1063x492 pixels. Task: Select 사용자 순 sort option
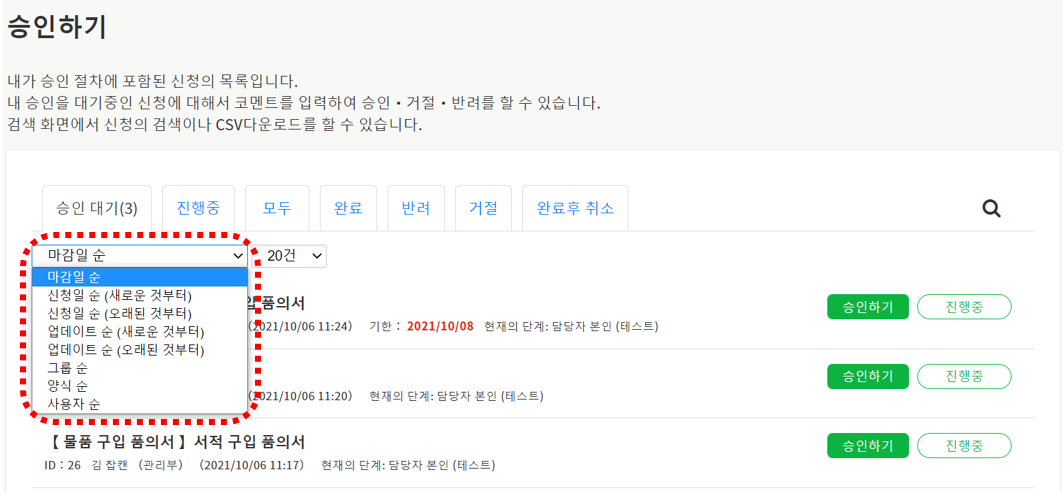pyautogui.click(x=74, y=404)
